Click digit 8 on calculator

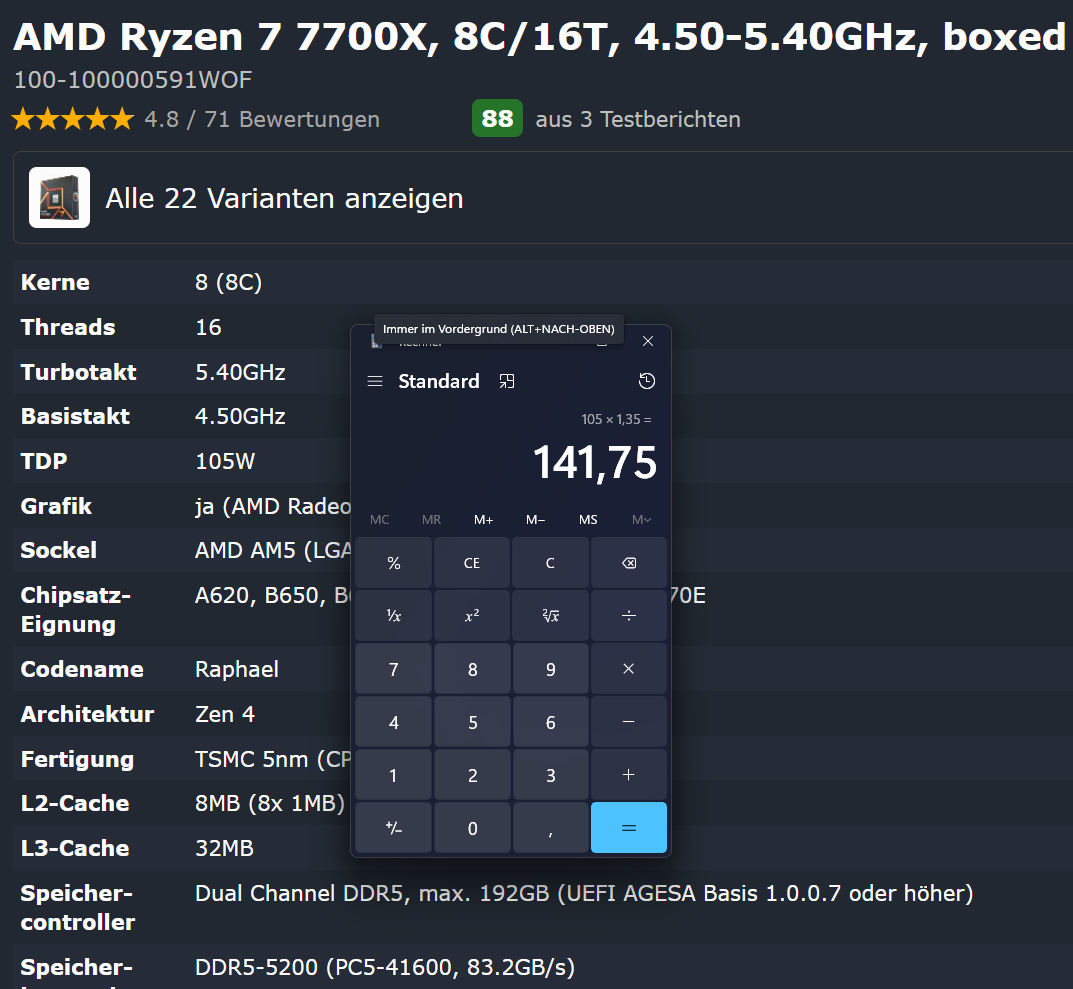tap(472, 669)
